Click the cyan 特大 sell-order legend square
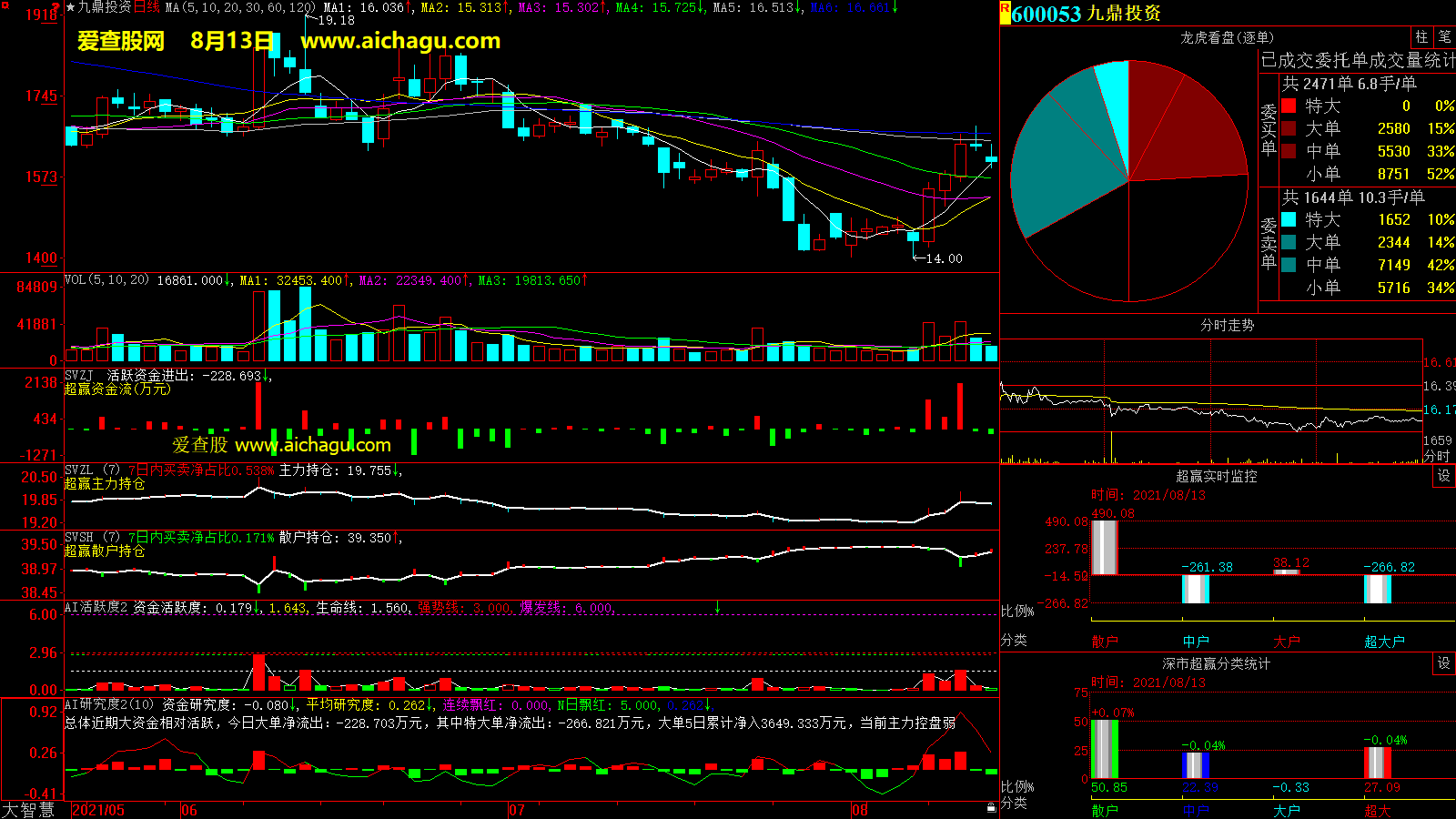 pyautogui.click(x=1289, y=219)
